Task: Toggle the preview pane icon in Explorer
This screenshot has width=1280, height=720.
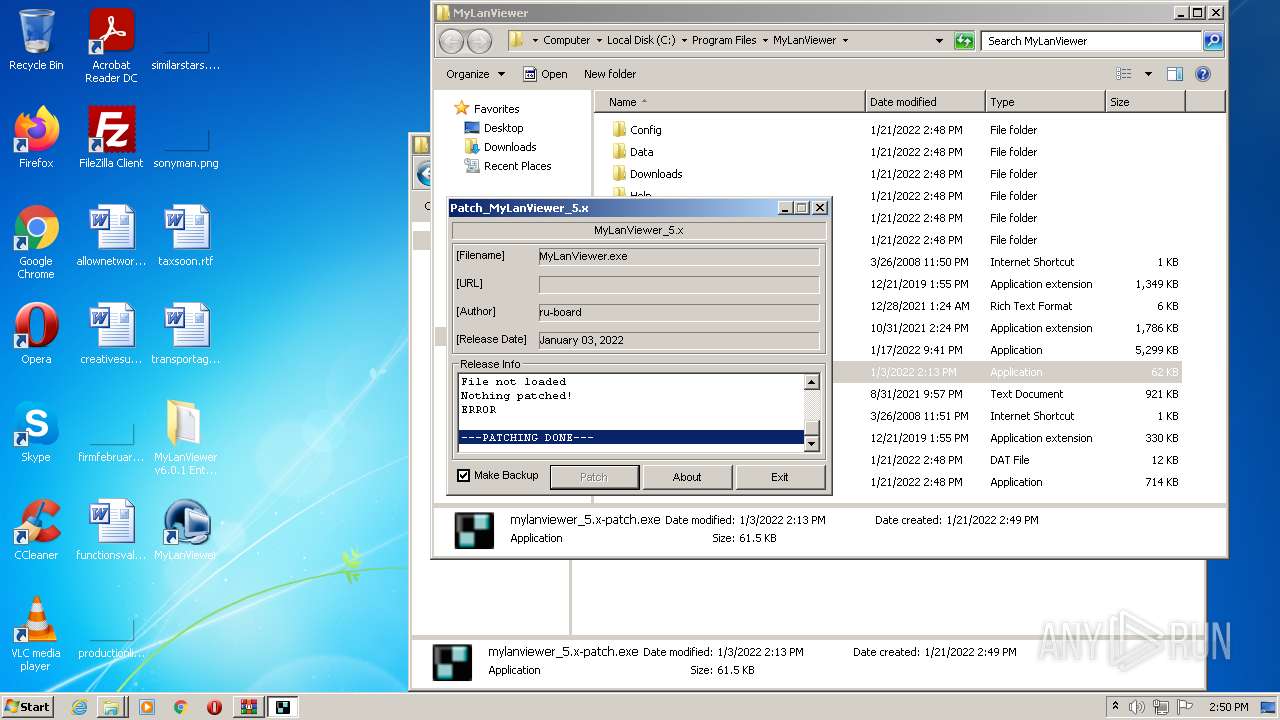Action: coord(1175,74)
